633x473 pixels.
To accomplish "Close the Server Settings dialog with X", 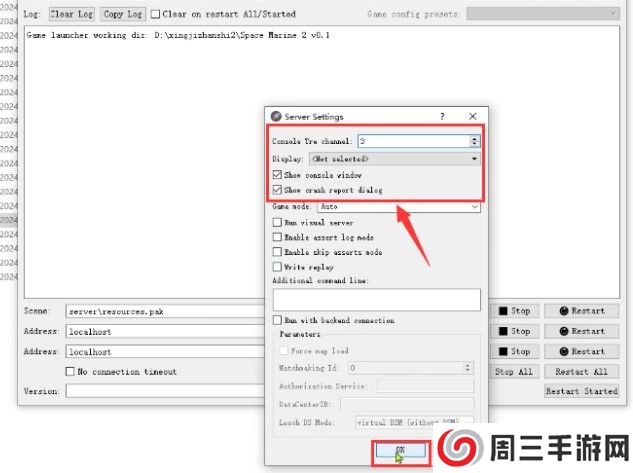I will point(472,117).
